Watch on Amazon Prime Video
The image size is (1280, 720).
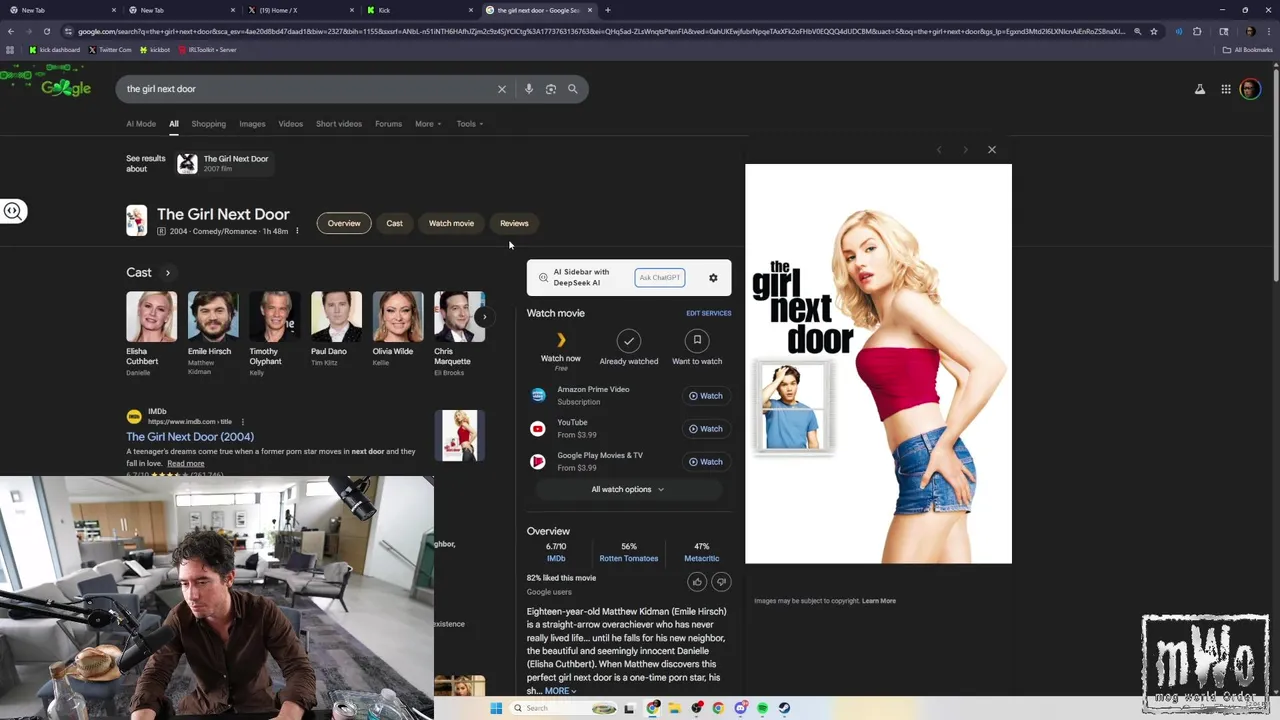pyautogui.click(x=706, y=396)
